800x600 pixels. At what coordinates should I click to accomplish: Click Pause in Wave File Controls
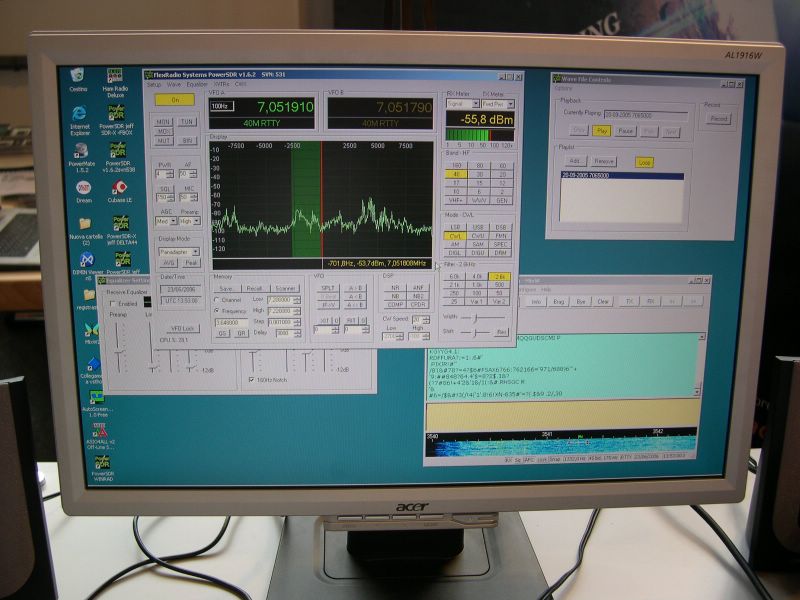click(626, 131)
